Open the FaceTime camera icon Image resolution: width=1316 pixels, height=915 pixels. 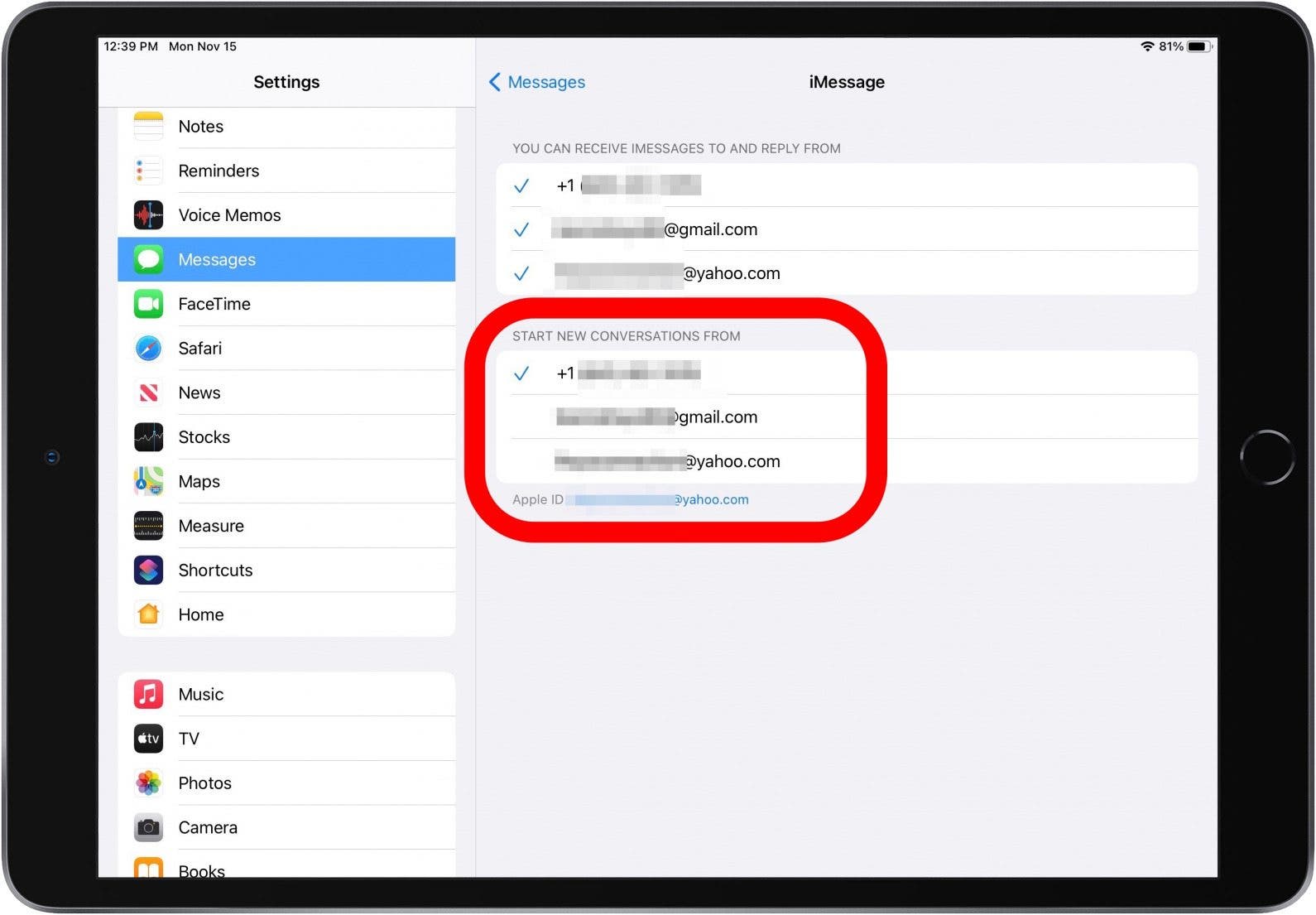[x=148, y=304]
